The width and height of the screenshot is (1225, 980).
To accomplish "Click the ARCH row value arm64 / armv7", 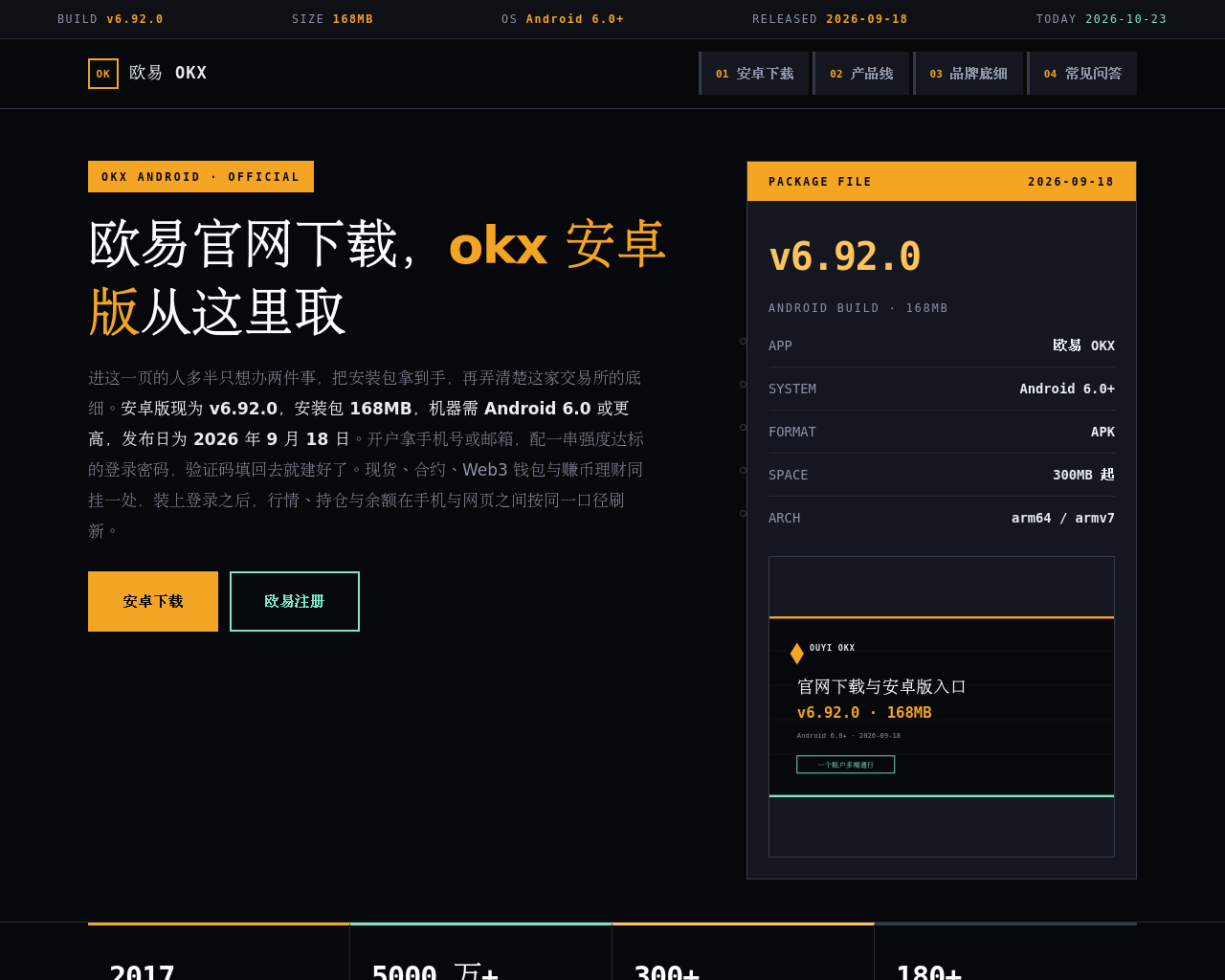I will point(1063,518).
